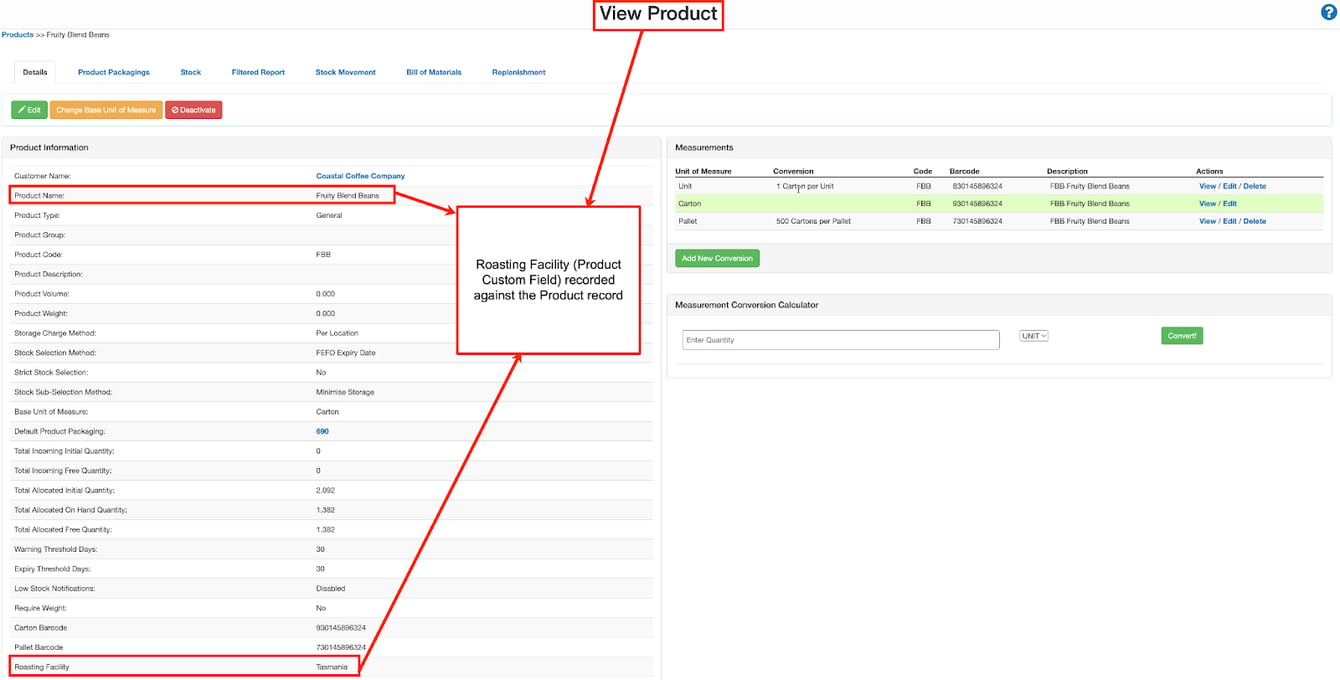Open the Stock tab

[191, 72]
